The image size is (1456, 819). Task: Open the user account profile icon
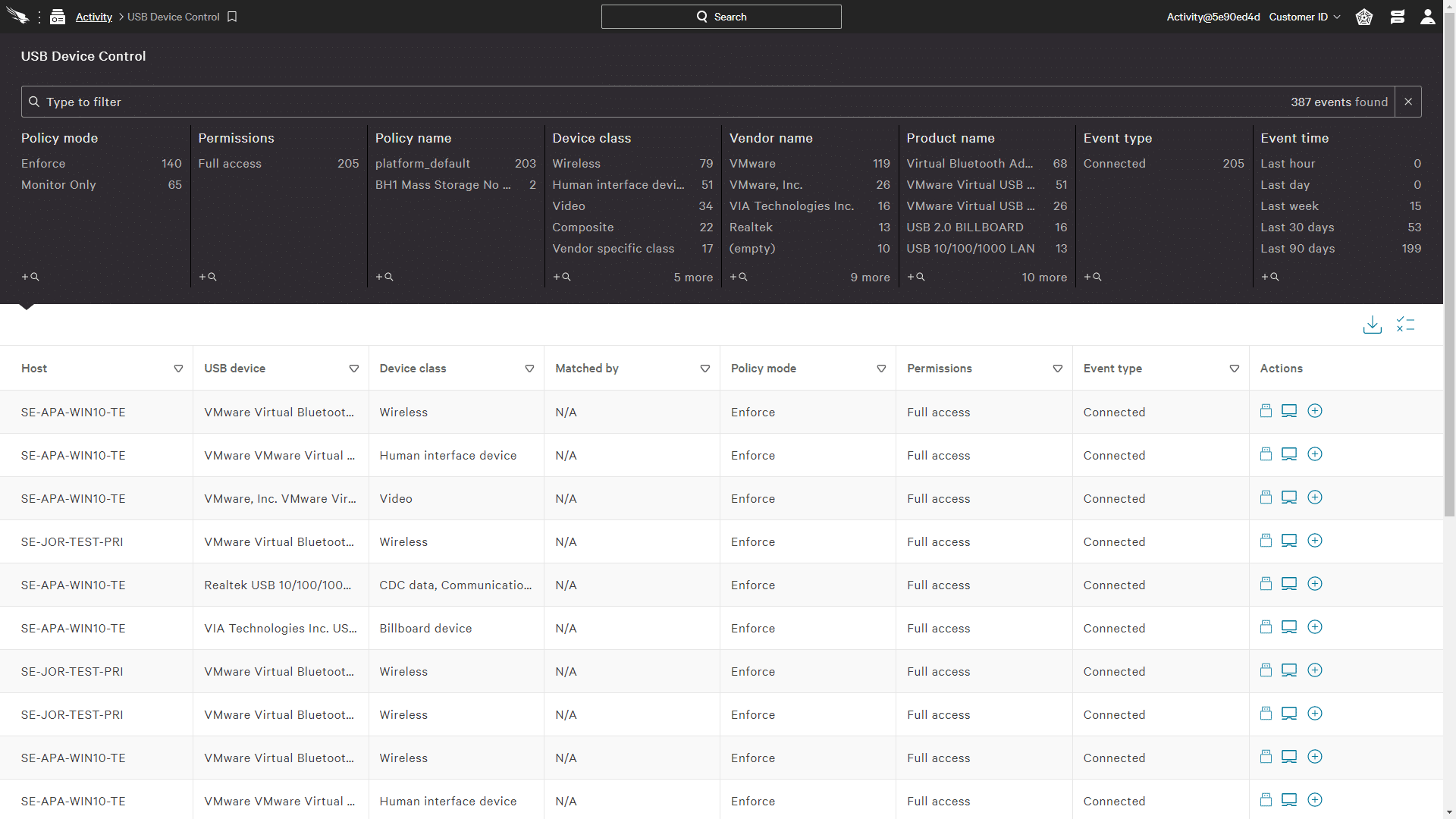click(x=1428, y=17)
